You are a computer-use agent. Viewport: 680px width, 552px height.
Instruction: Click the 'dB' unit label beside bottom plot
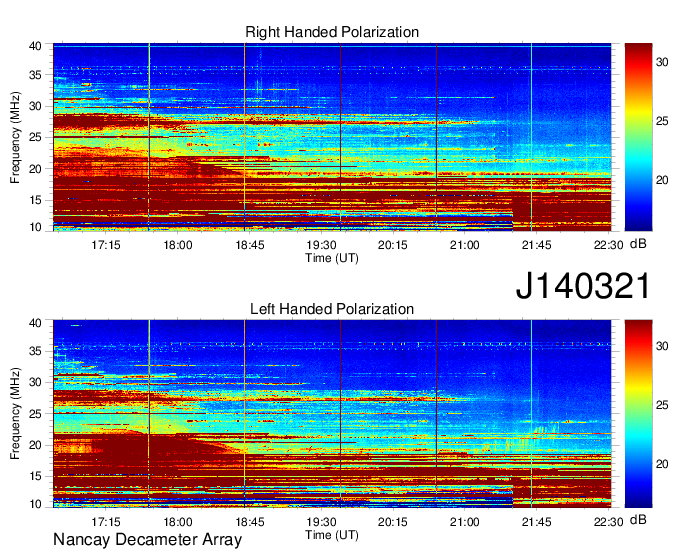pyautogui.click(x=638, y=519)
